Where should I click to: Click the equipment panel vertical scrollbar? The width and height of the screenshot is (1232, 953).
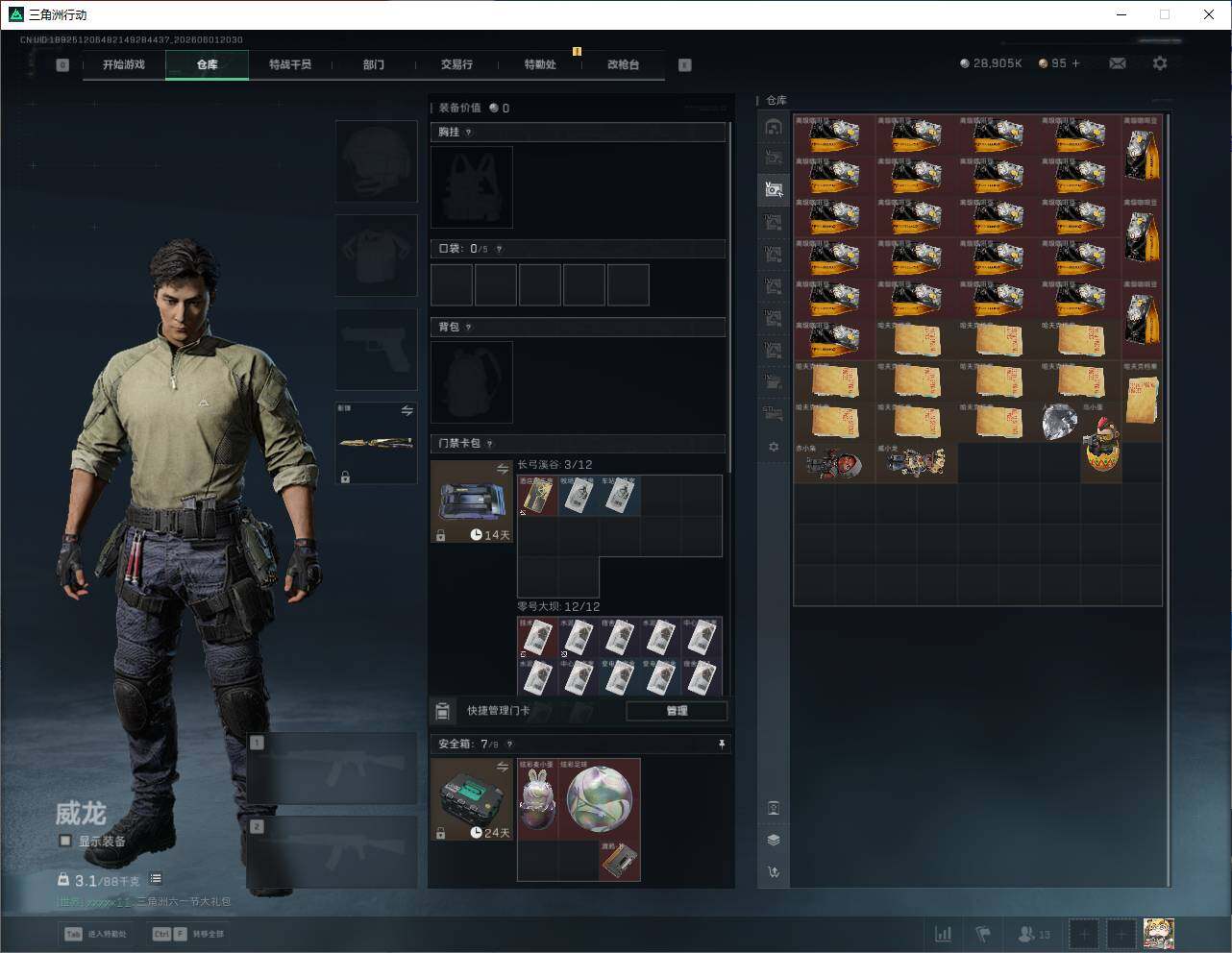(730, 298)
